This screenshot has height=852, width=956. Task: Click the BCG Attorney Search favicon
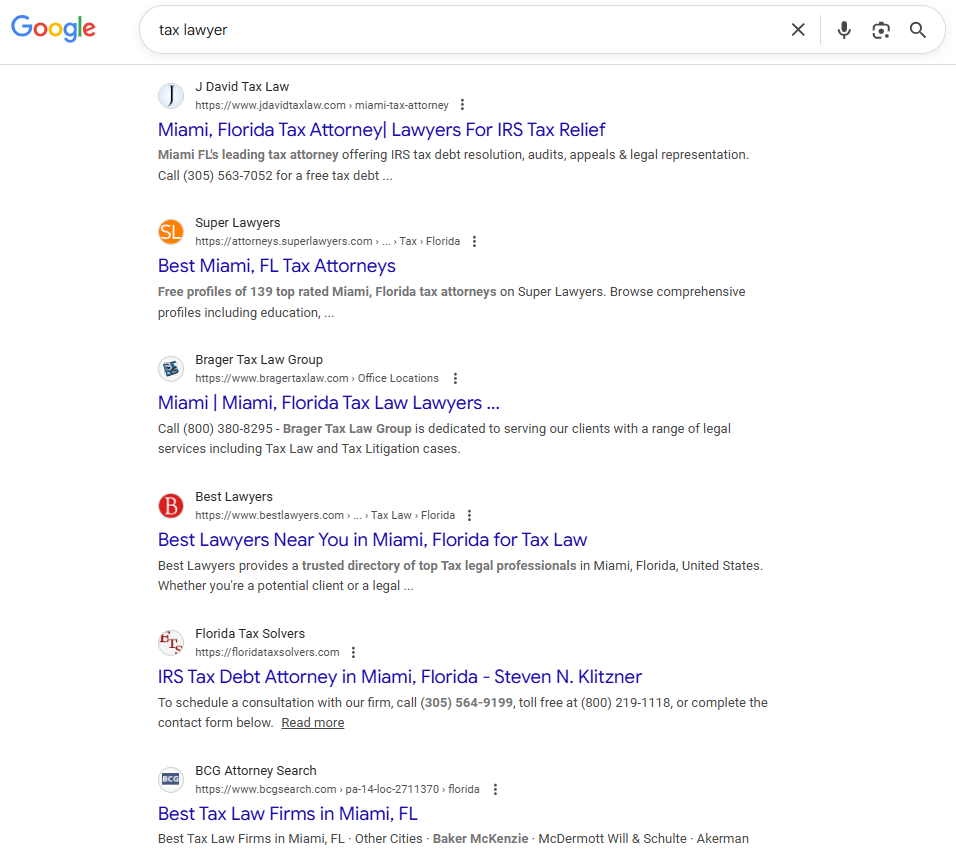170,779
